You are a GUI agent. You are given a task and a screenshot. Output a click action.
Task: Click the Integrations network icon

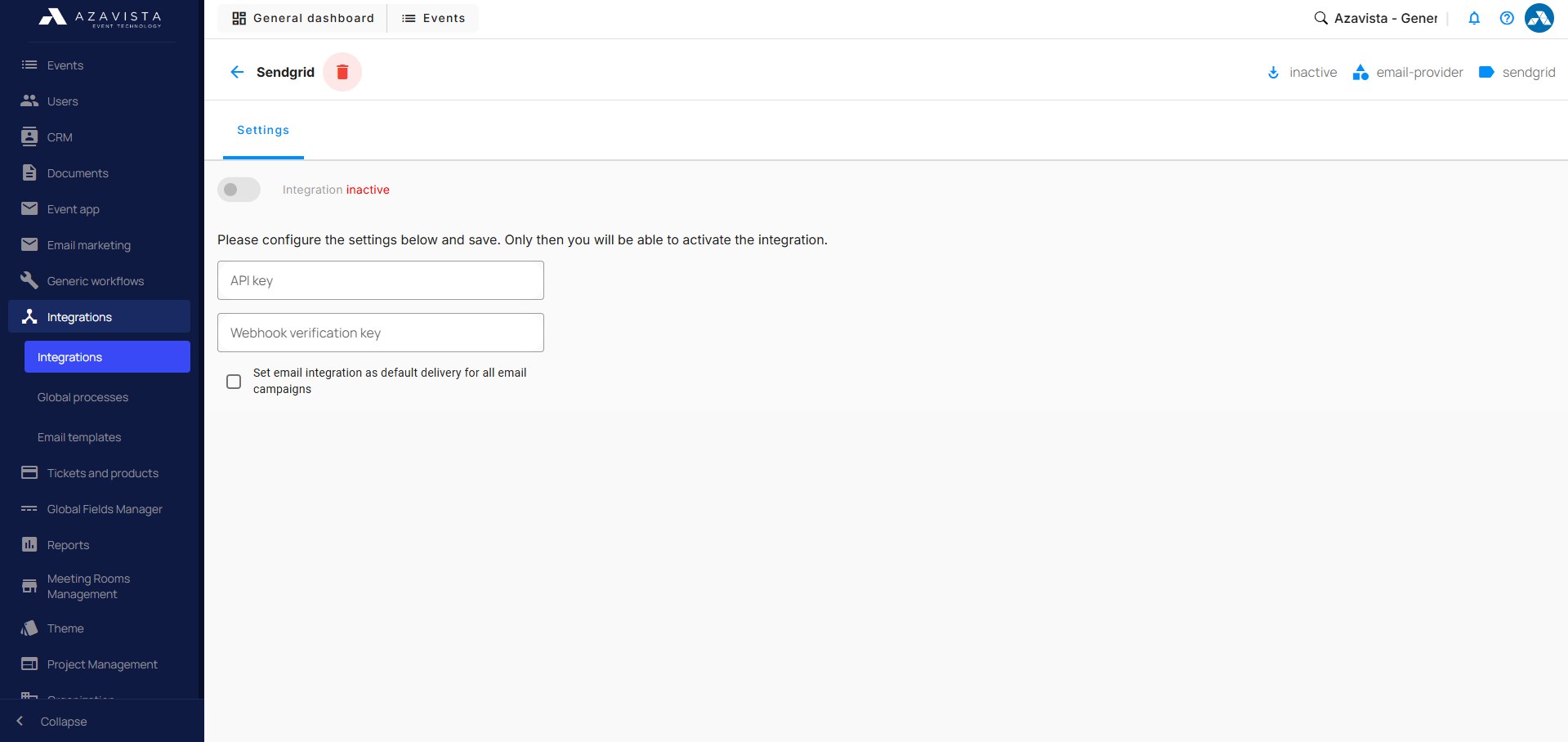pyautogui.click(x=29, y=316)
